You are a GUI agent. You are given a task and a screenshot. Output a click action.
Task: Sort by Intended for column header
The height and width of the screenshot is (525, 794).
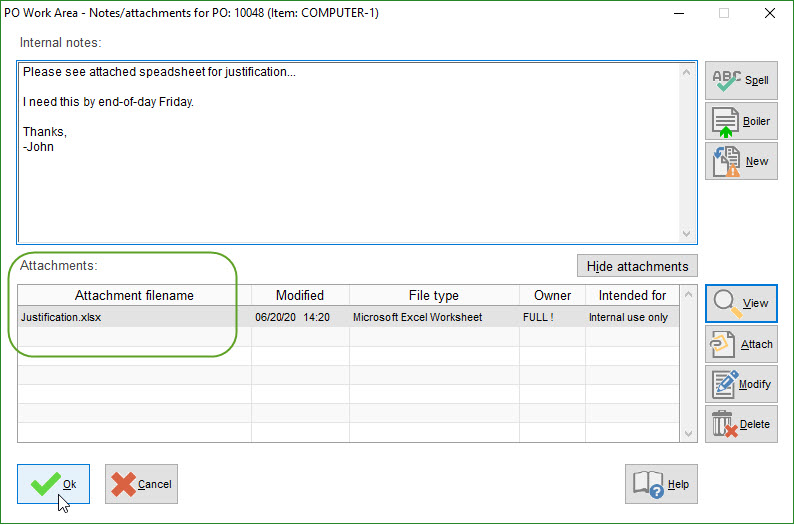click(x=632, y=296)
